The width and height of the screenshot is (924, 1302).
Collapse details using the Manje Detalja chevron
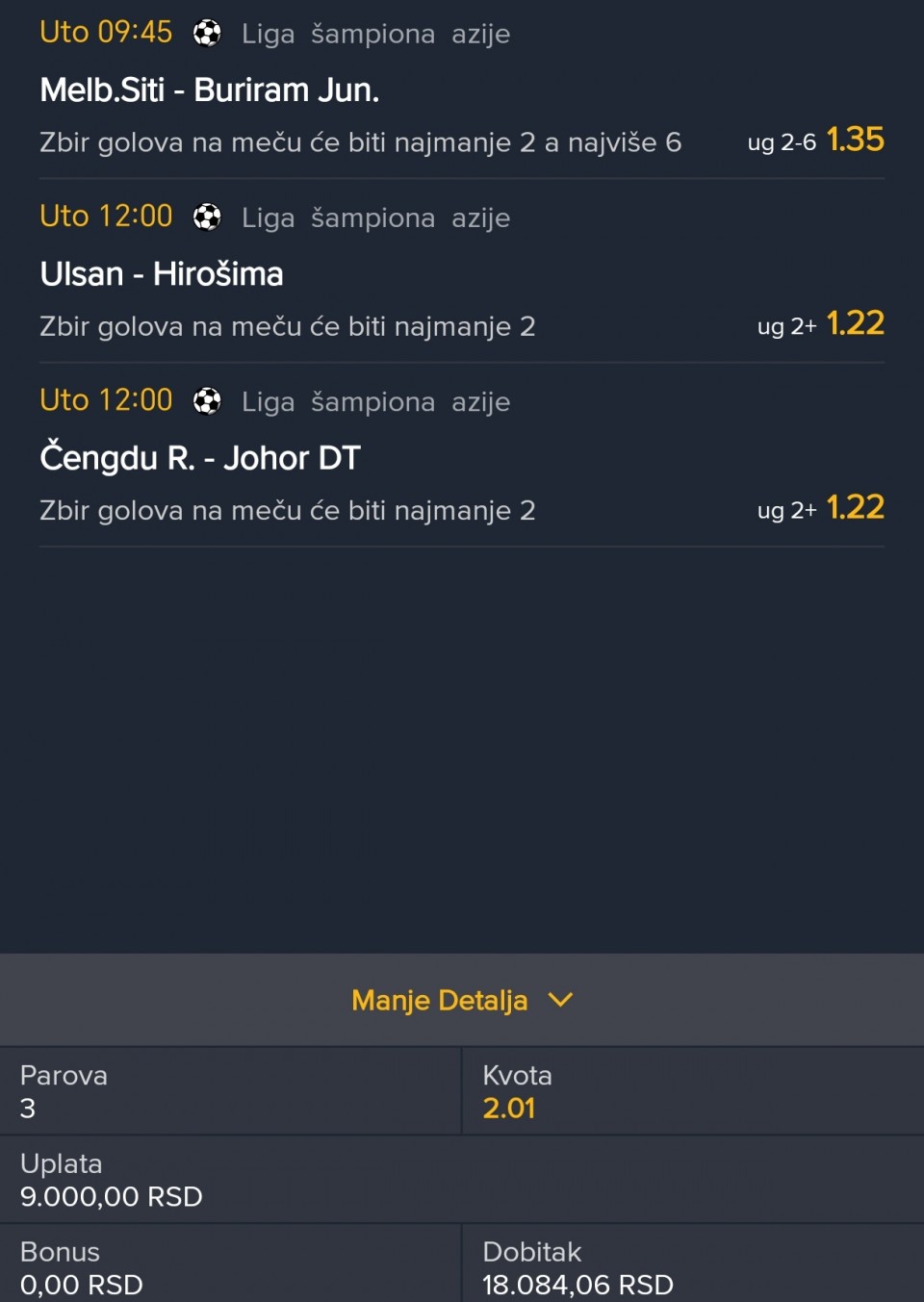(x=560, y=1000)
